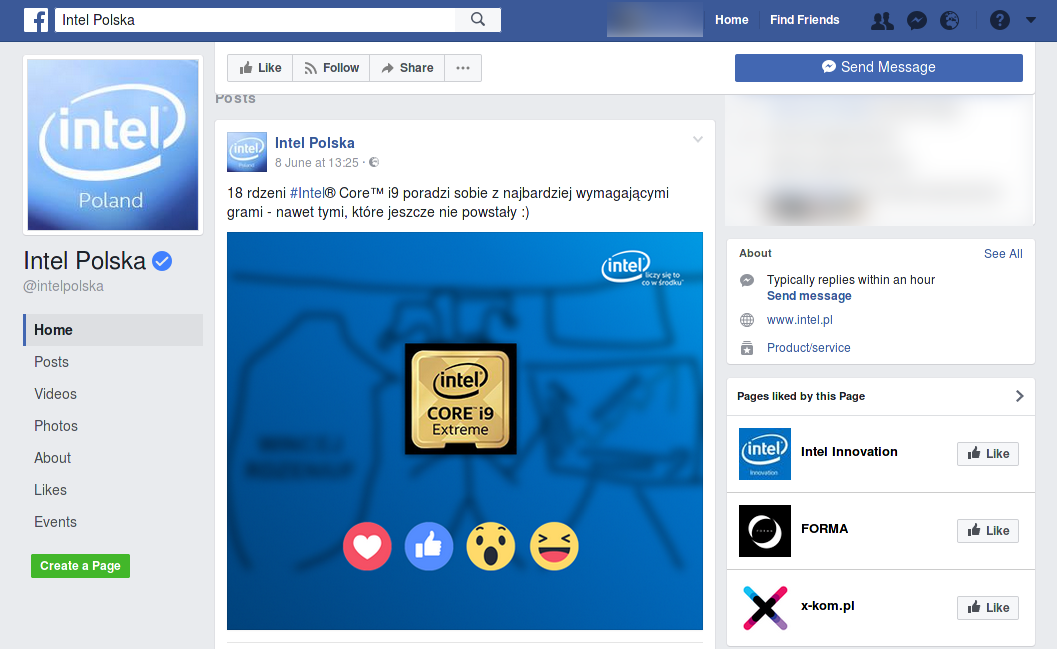This screenshot has height=649, width=1057.
Task: Click the heart Love reaction
Action: pos(367,546)
